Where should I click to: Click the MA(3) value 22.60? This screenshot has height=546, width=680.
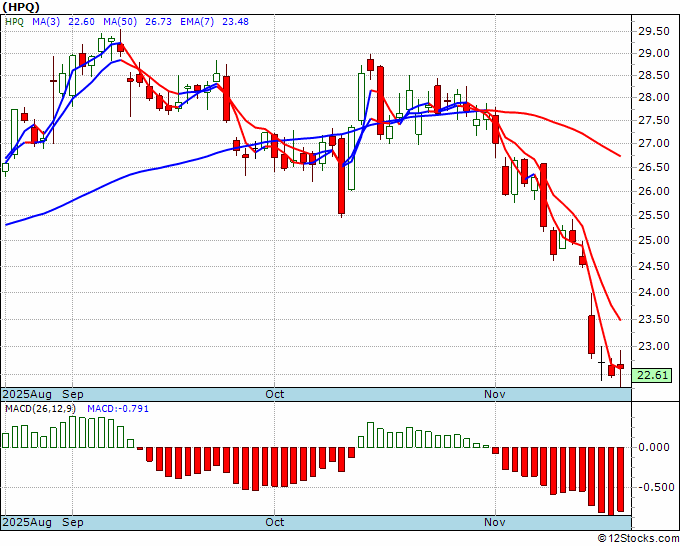[x=82, y=22]
